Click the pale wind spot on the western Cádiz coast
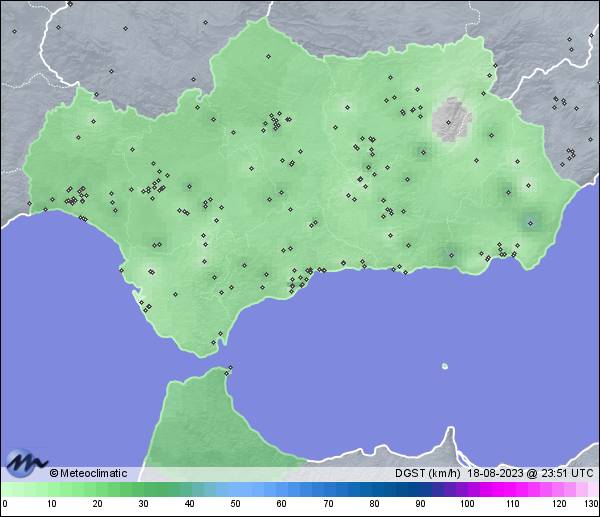This screenshot has width=600, height=517. tap(150, 268)
